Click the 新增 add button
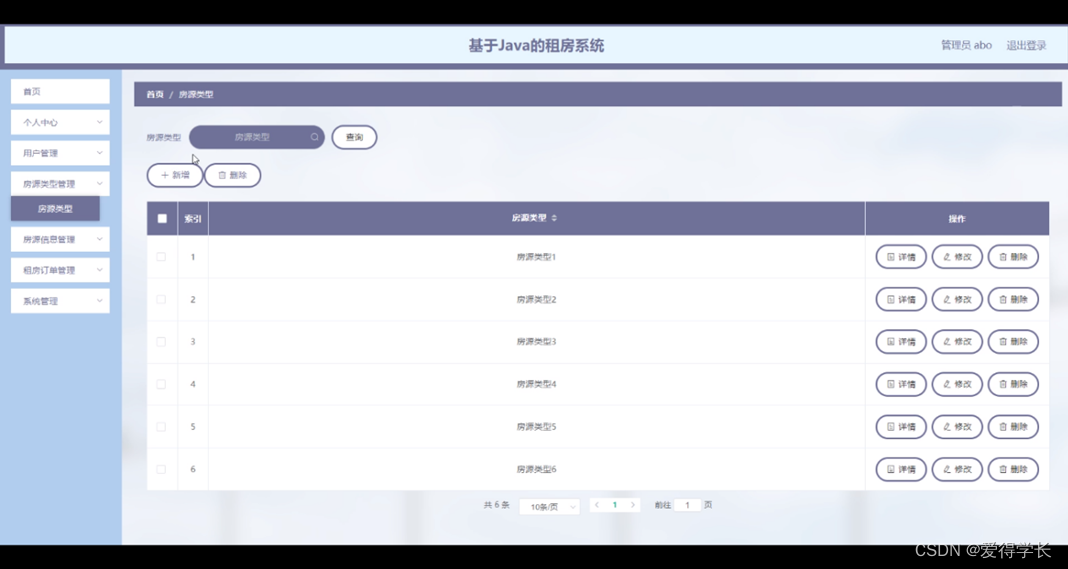This screenshot has width=1068, height=569. (x=175, y=175)
